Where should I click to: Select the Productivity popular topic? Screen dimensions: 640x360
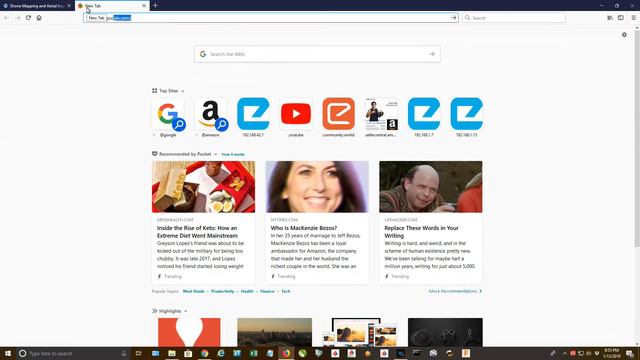[x=222, y=291]
